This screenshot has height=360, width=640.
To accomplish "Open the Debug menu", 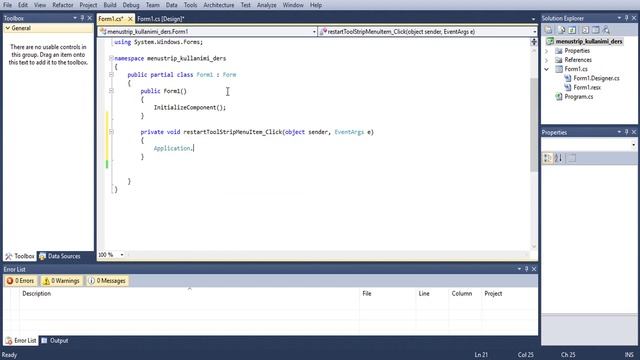I will 131,5.
